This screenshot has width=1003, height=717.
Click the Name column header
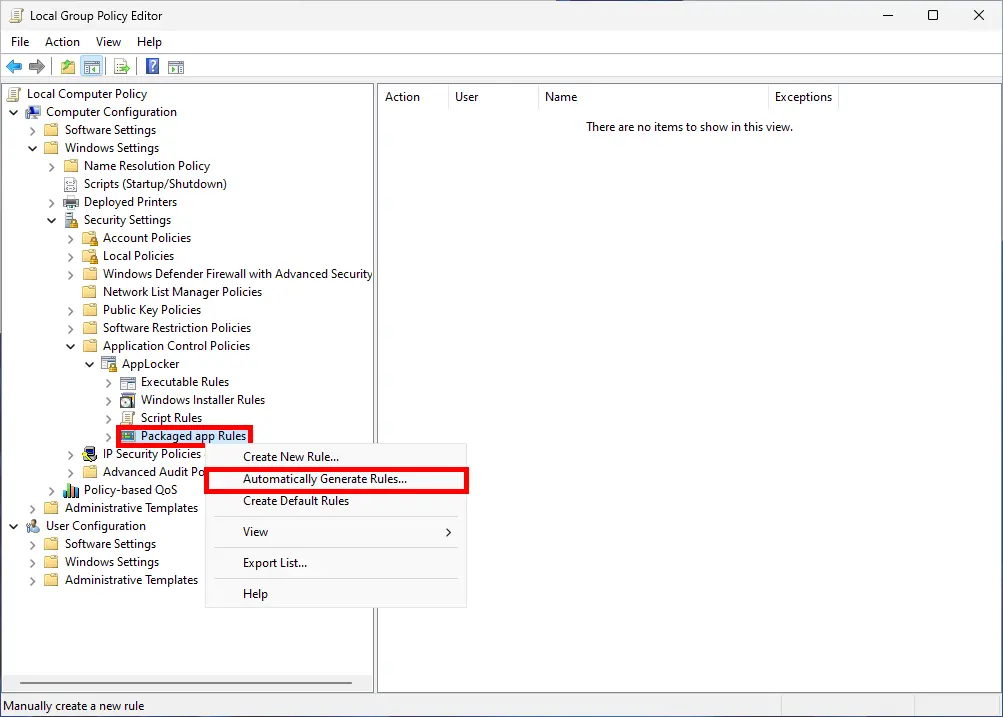(x=561, y=97)
